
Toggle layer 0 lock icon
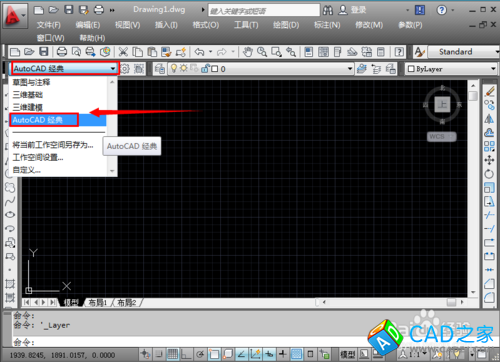[x=205, y=68]
